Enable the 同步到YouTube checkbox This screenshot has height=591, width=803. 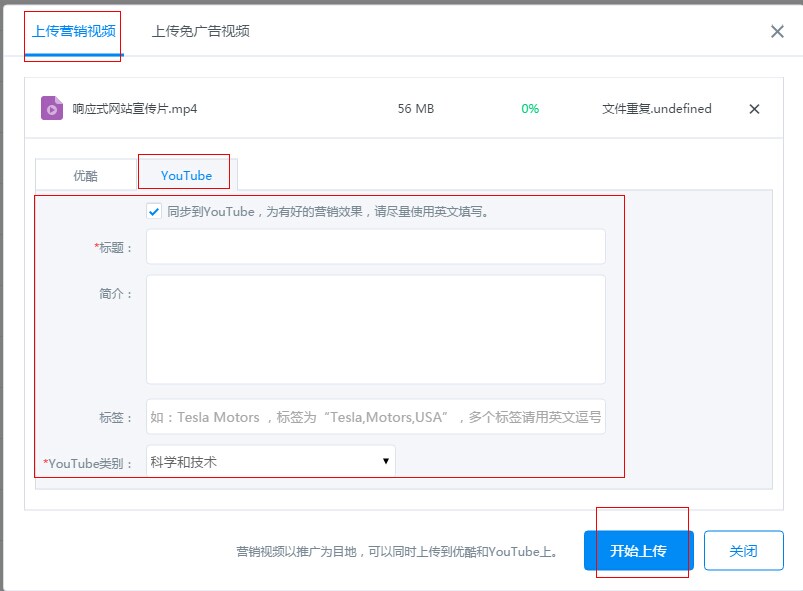click(x=154, y=211)
